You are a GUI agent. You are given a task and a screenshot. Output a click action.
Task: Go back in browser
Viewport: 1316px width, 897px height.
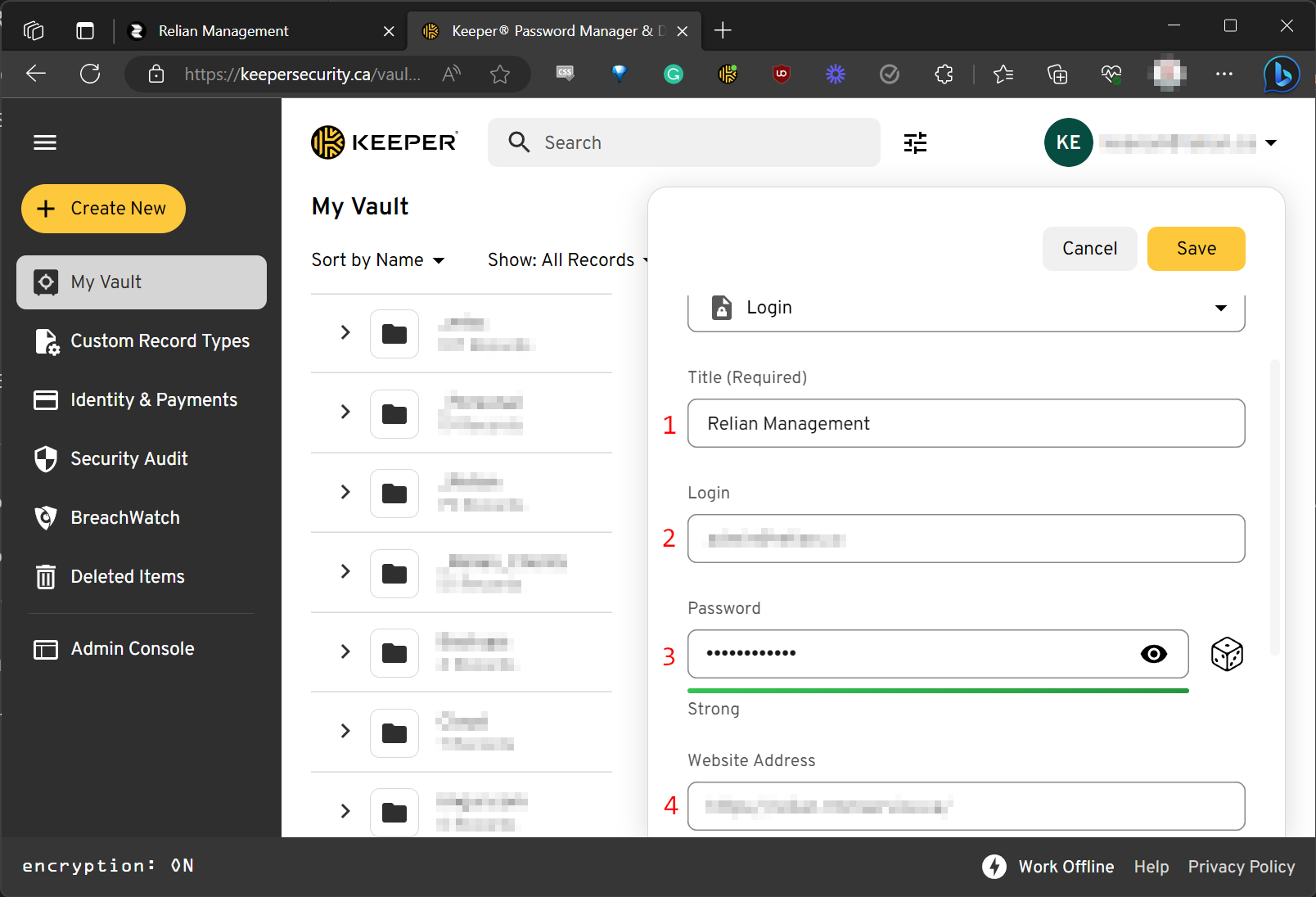pos(36,74)
